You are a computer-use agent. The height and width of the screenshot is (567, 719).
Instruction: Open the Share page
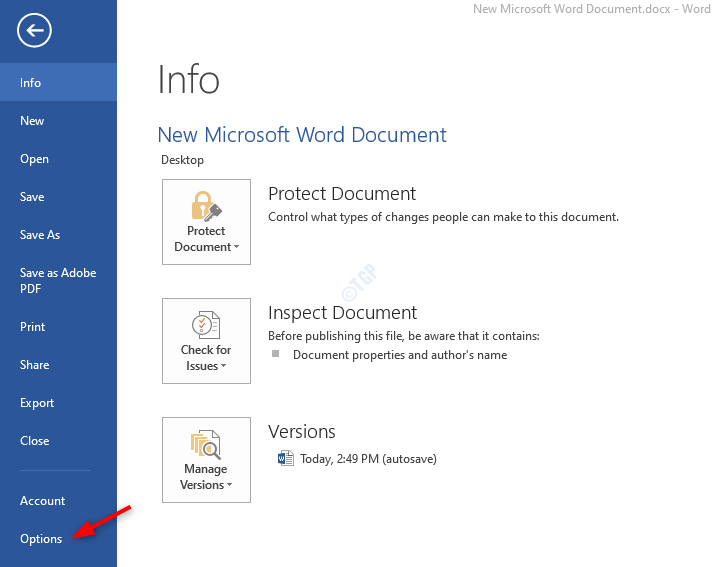point(58,365)
